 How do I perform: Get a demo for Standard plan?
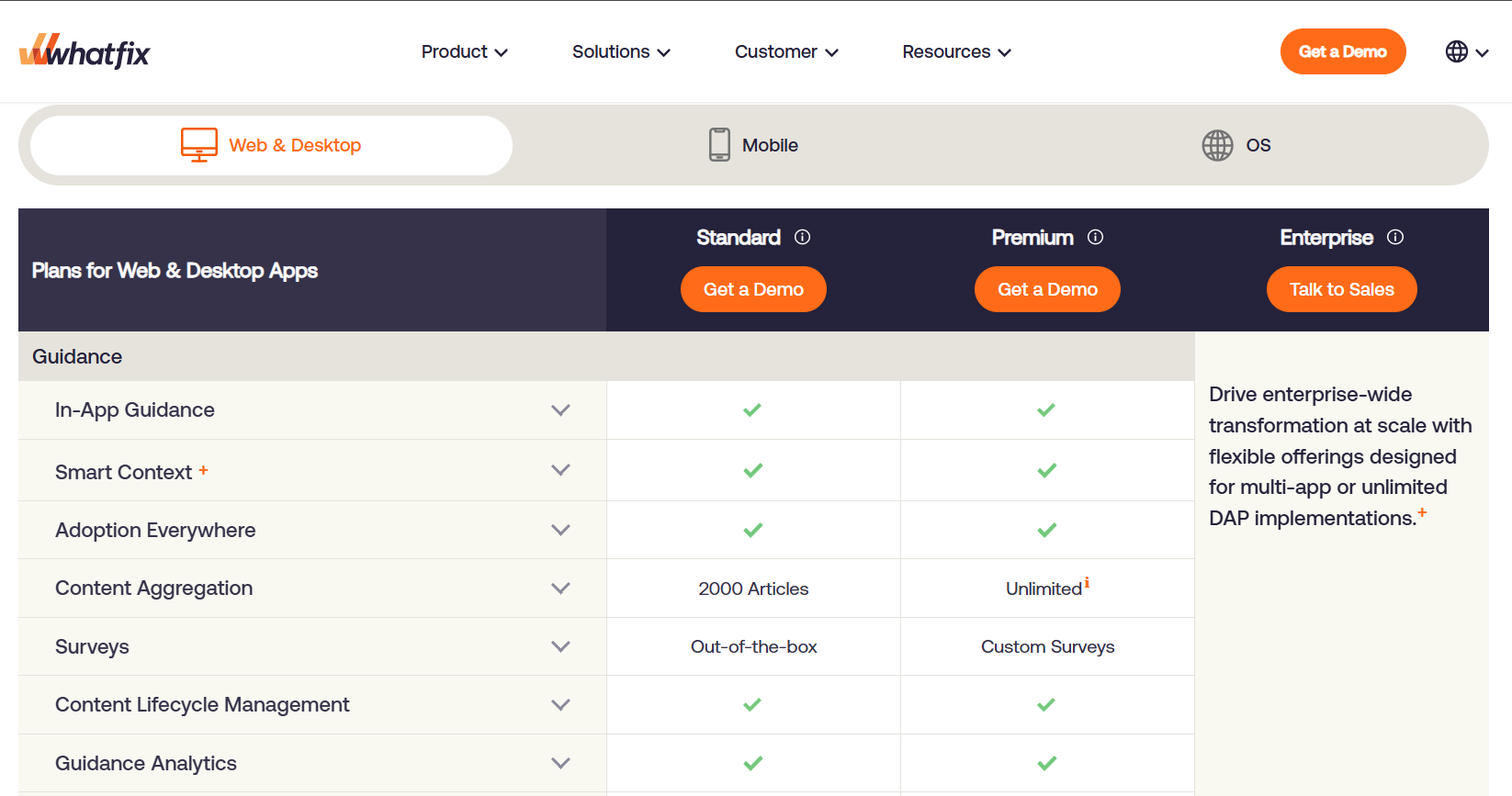click(753, 289)
